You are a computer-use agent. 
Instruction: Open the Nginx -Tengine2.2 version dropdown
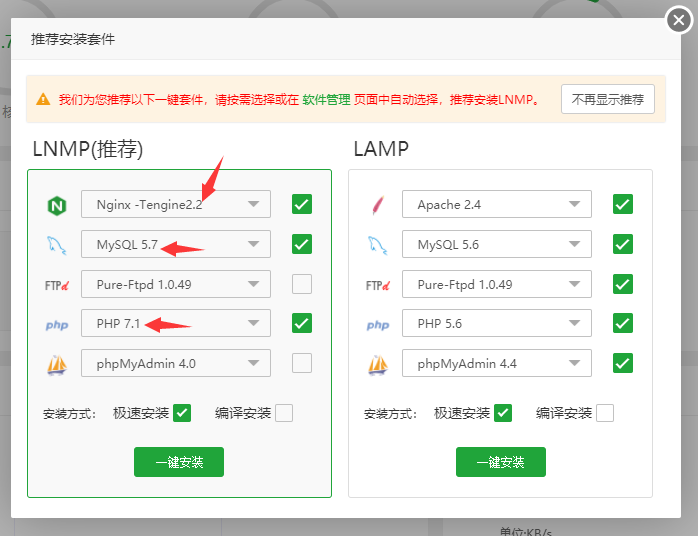176,205
